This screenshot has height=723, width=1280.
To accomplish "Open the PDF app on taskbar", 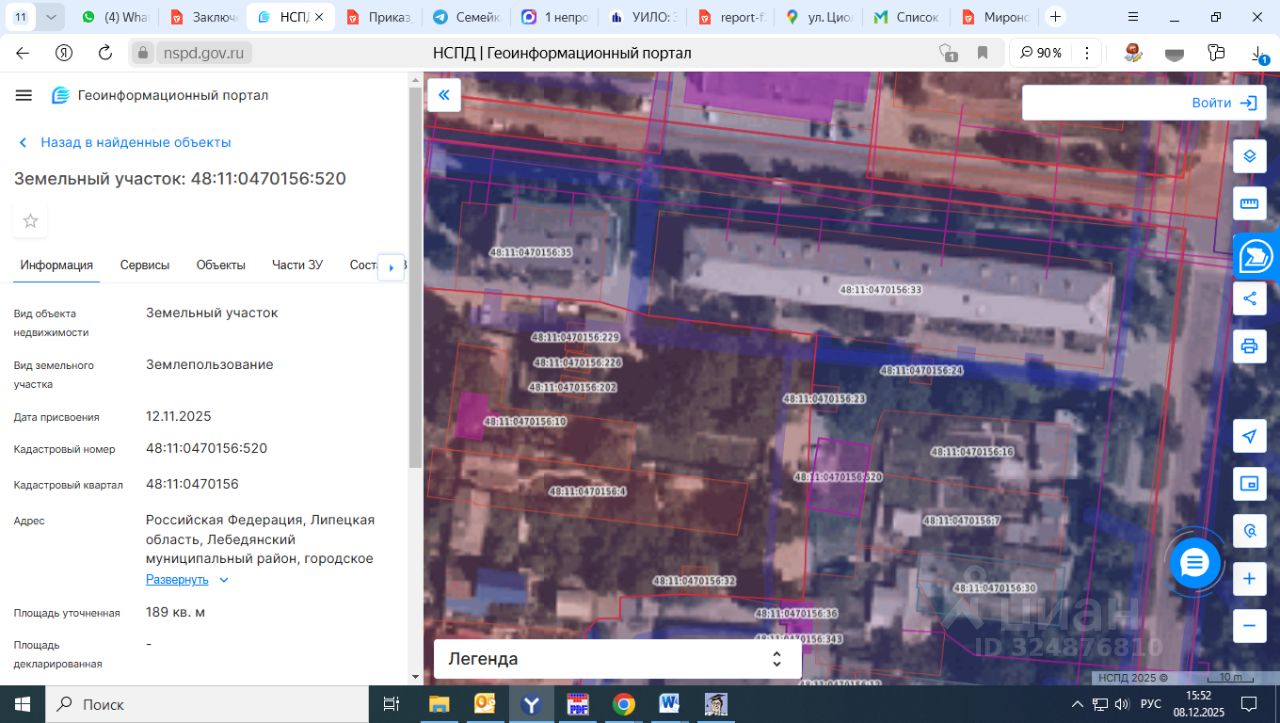I will (577, 704).
